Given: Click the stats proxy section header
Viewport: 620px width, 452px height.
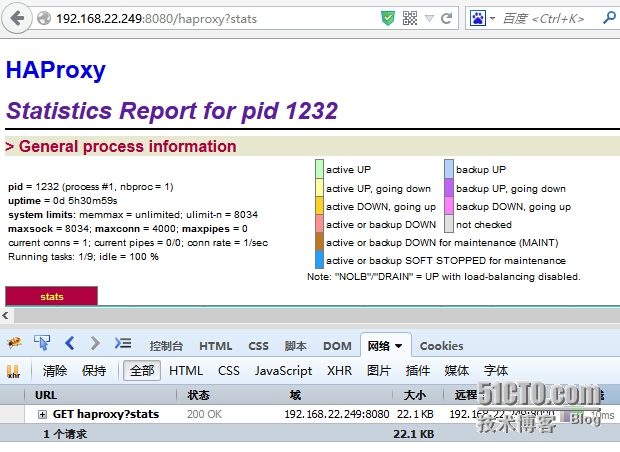Looking at the screenshot, I should coord(51,296).
